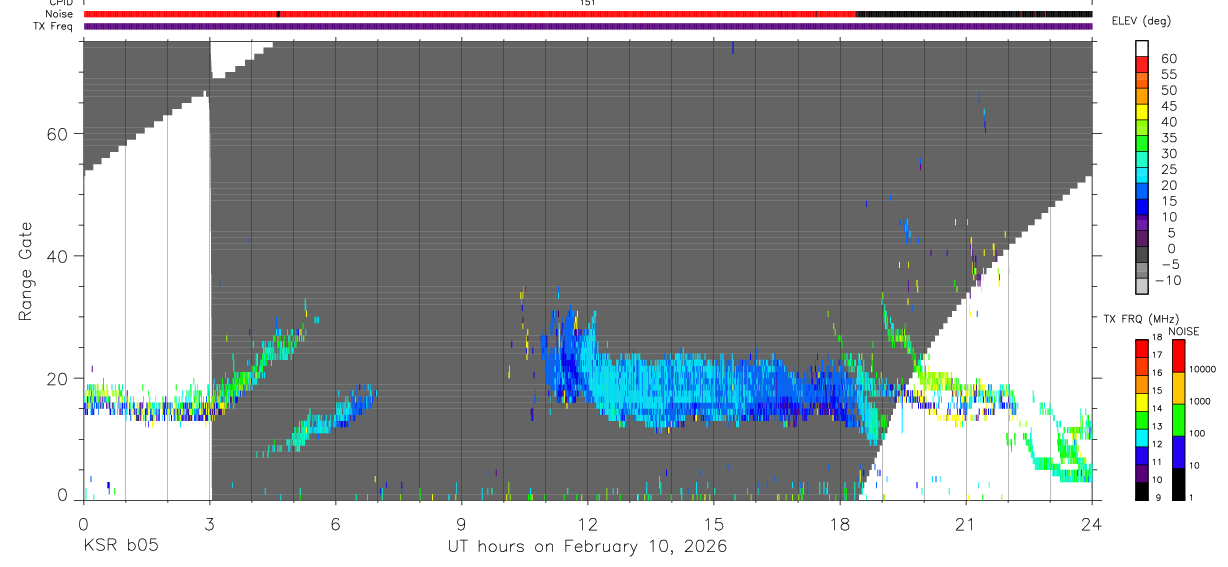Click the red 17–18 MHz TX FRQ segment
This screenshot has width=1228, height=567.
tap(1142, 347)
